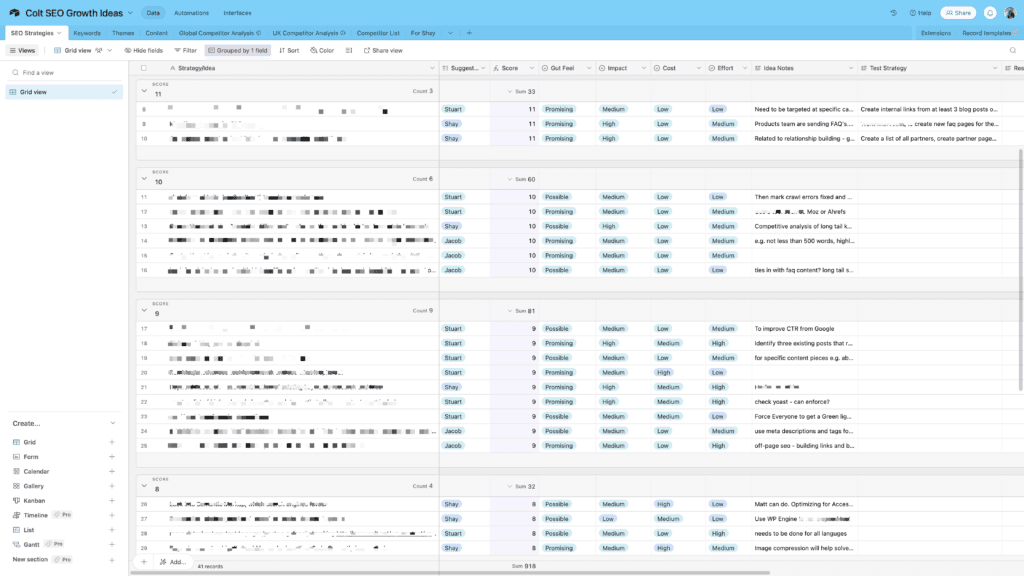The height and width of the screenshot is (576, 1024).
Task: Switch to Global Competitor Analysis tab
Action: click(219, 33)
